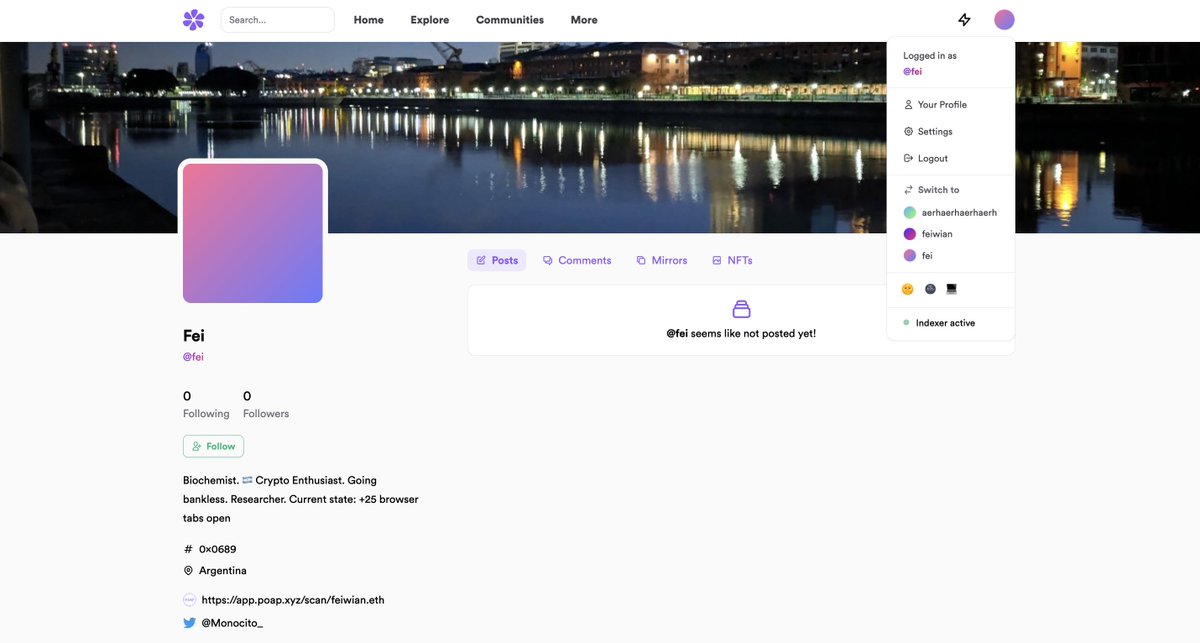This screenshot has height=643, width=1200.
Task: Switch to the Comments tab
Action: (577, 260)
